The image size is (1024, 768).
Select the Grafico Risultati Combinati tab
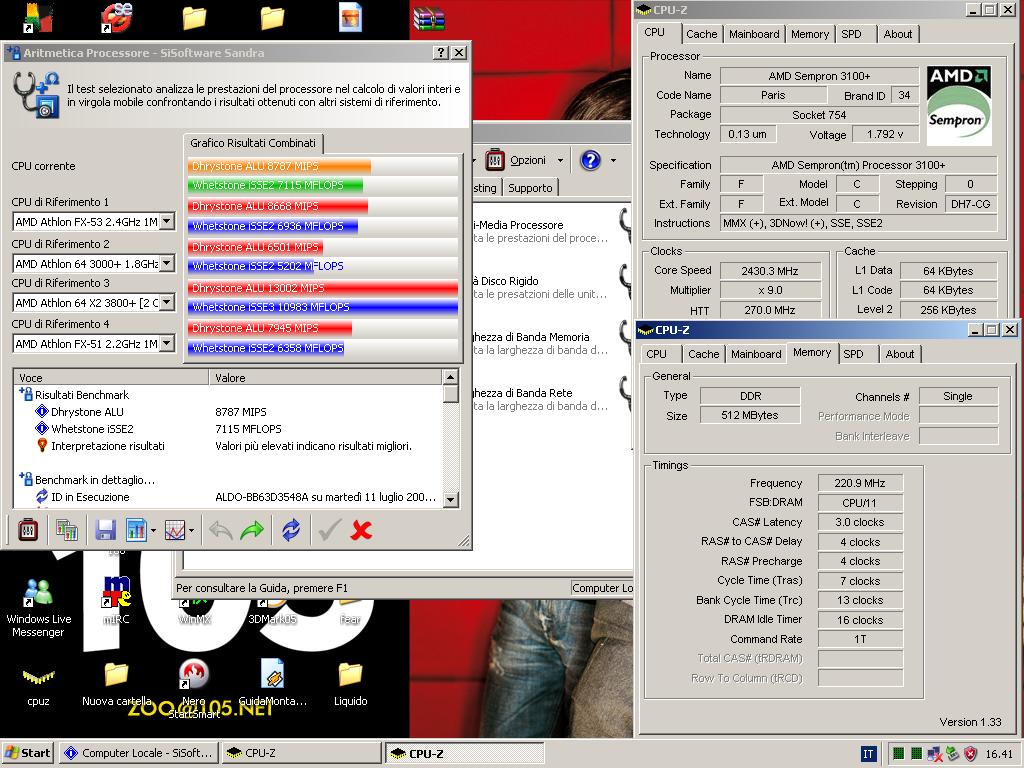253,143
